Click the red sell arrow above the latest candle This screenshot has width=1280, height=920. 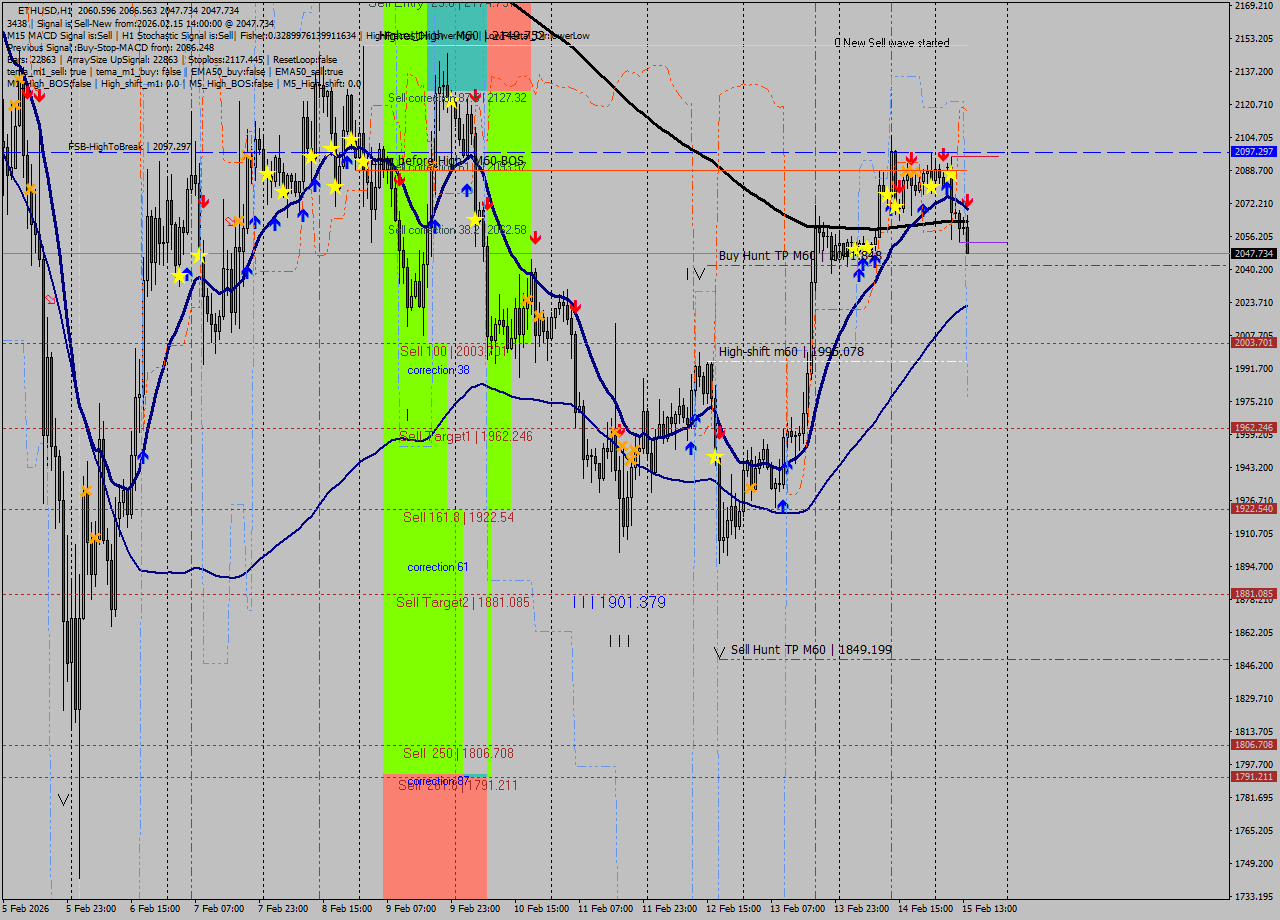[x=968, y=201]
